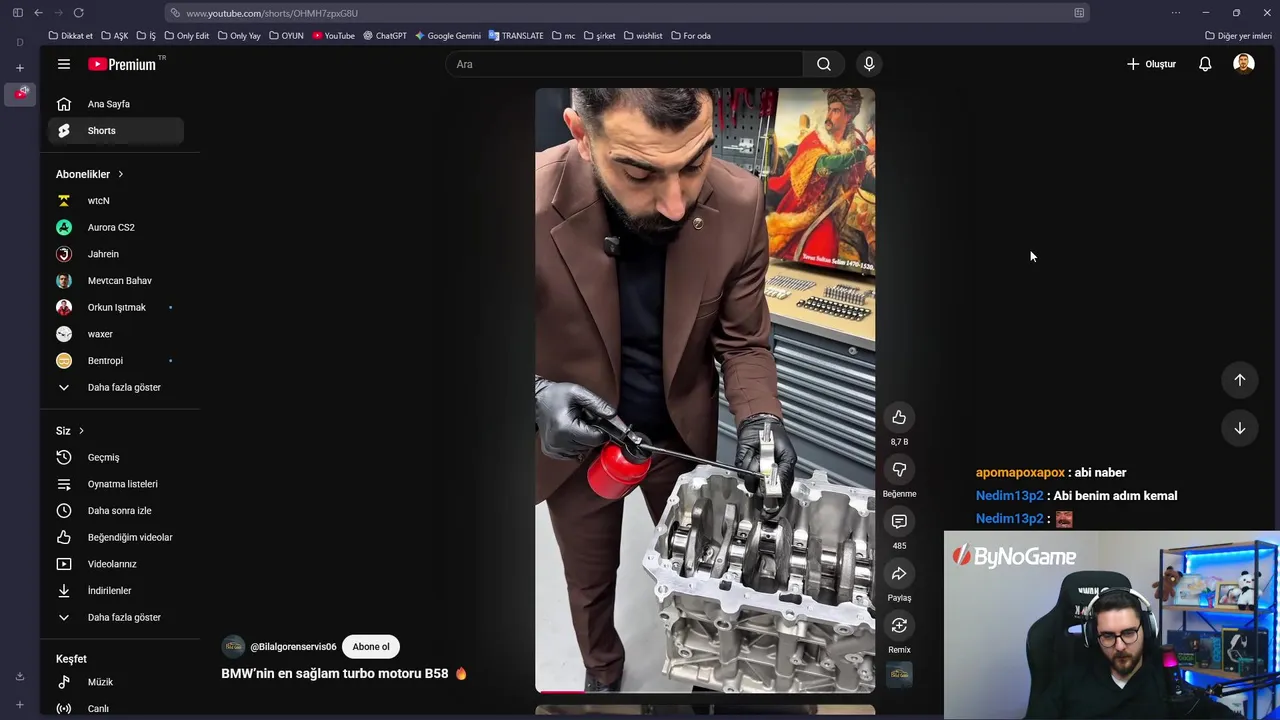The width and height of the screenshot is (1280, 720).
Task: Open waxer channel
Action: click(115, 334)
